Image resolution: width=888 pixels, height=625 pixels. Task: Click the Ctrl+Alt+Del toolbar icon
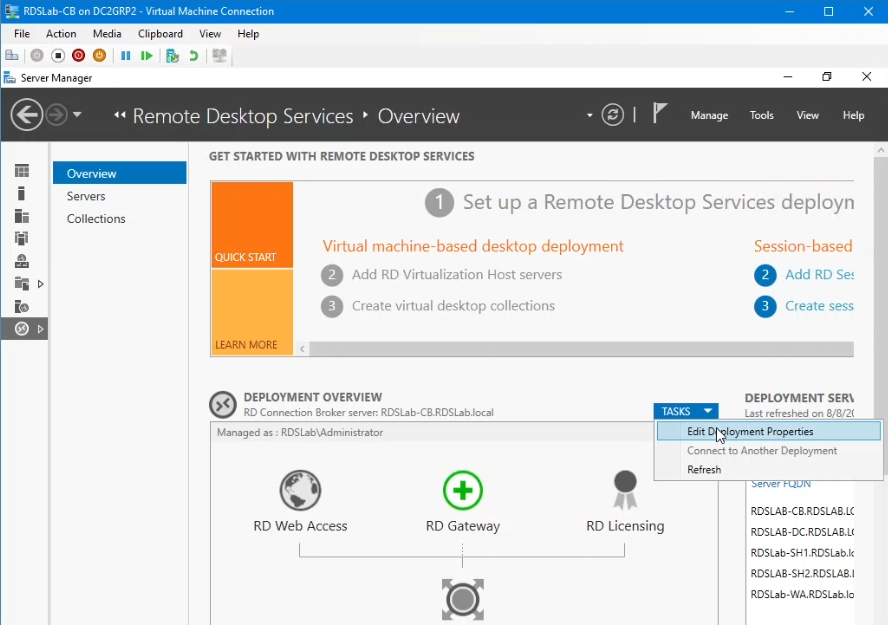pos(12,55)
